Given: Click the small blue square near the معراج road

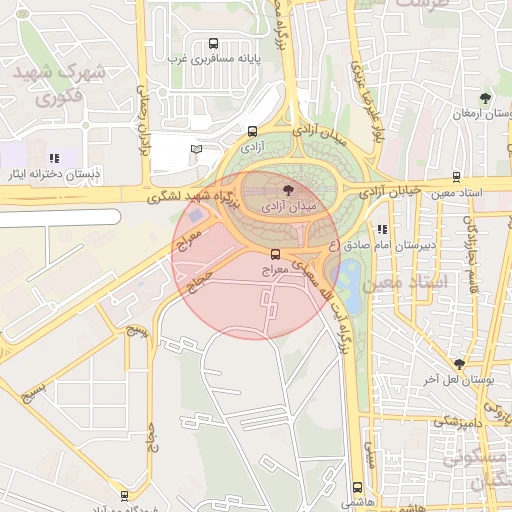Looking at the screenshot, I should 196,215.
